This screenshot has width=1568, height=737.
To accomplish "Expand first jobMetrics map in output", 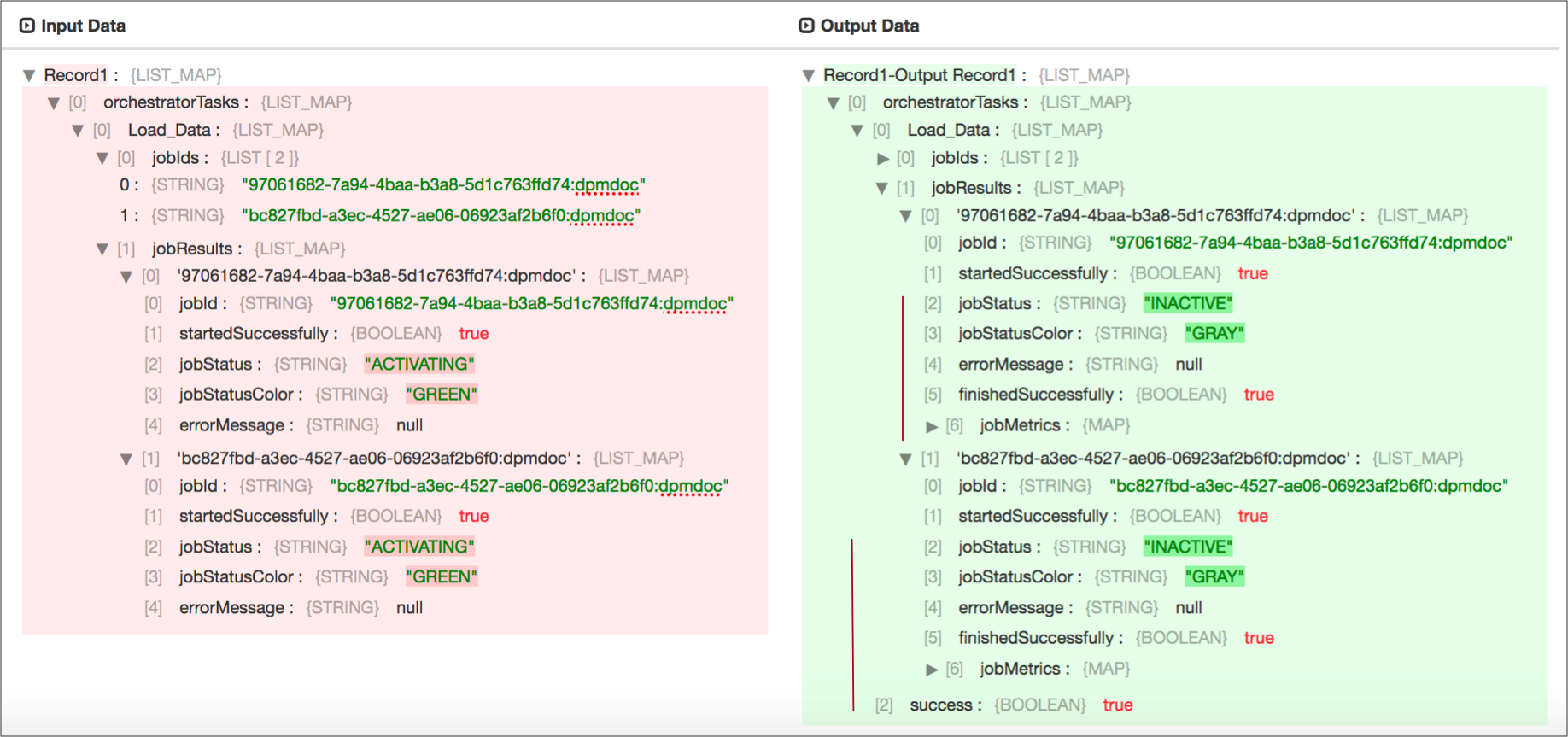I will 932,426.
